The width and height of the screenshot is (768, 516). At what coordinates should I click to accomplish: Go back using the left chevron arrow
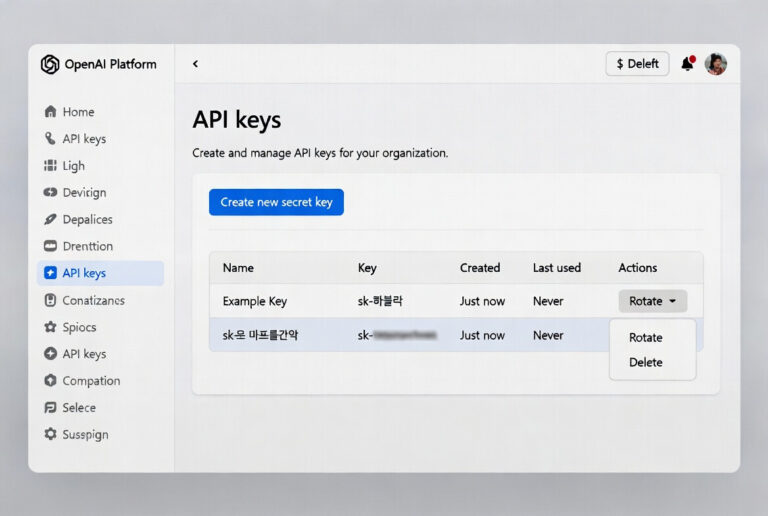[x=195, y=64]
